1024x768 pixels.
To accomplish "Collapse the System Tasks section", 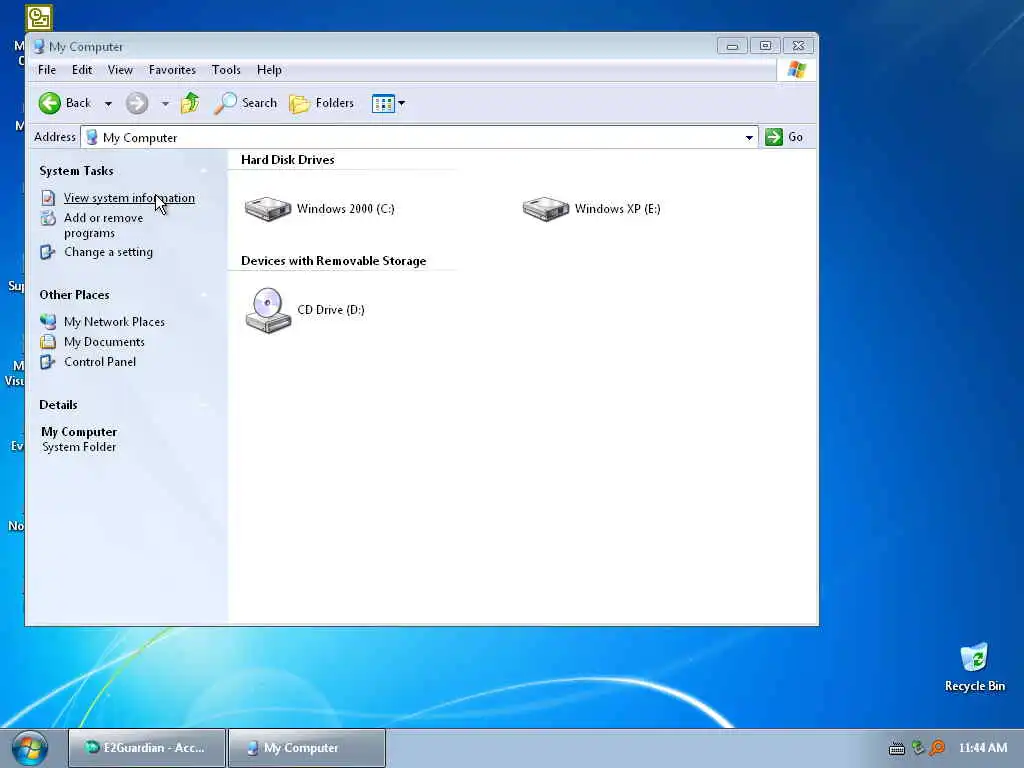I will [x=204, y=171].
